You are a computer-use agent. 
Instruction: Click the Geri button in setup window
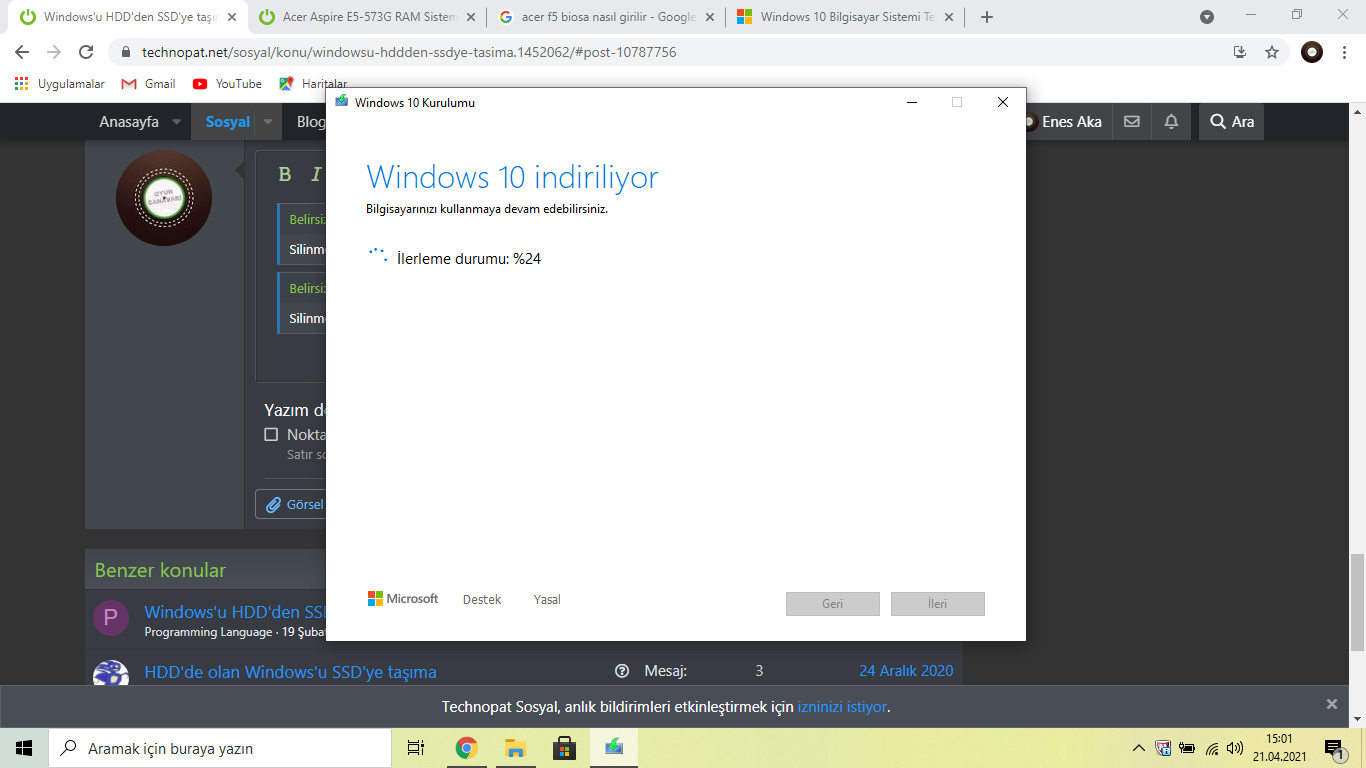[x=833, y=604]
